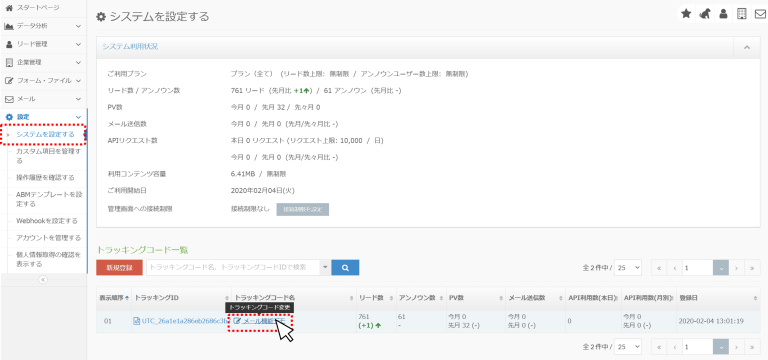This screenshot has width=768, height=360.
Task: Click the dog icon in top bar
Action: [x=705, y=14]
